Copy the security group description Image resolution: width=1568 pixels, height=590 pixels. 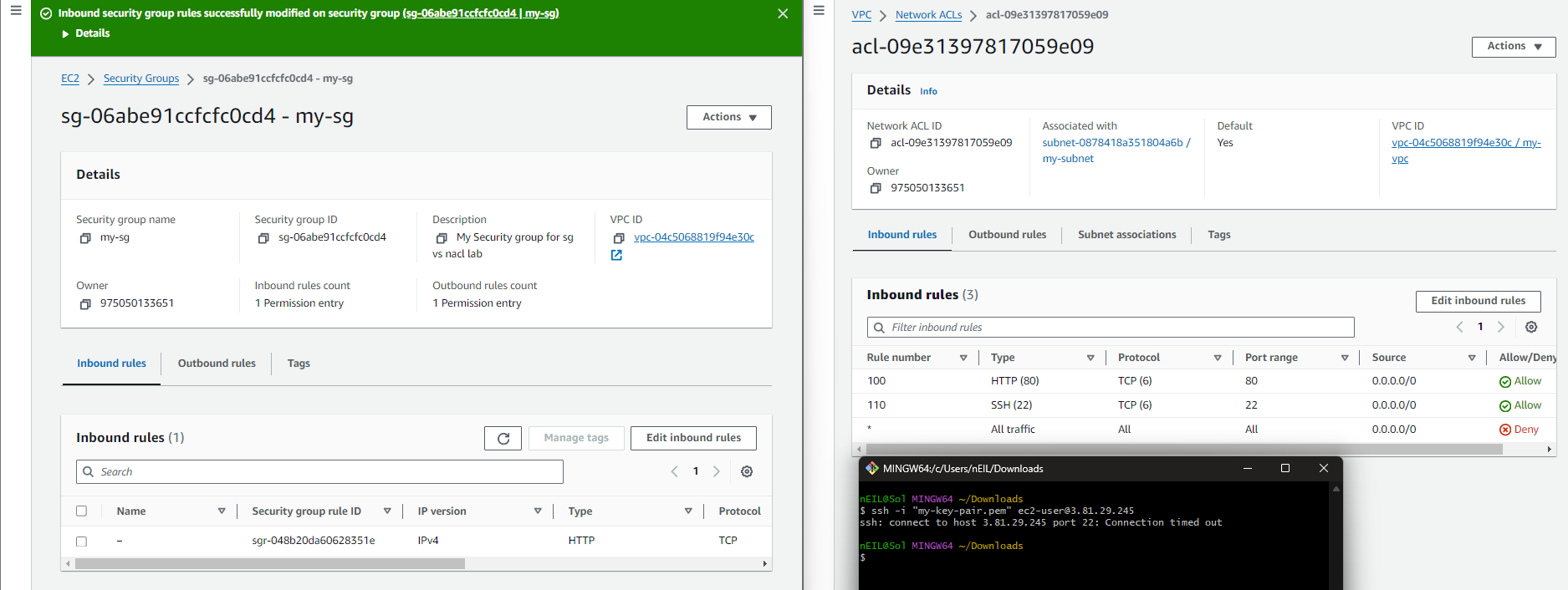[x=442, y=238]
